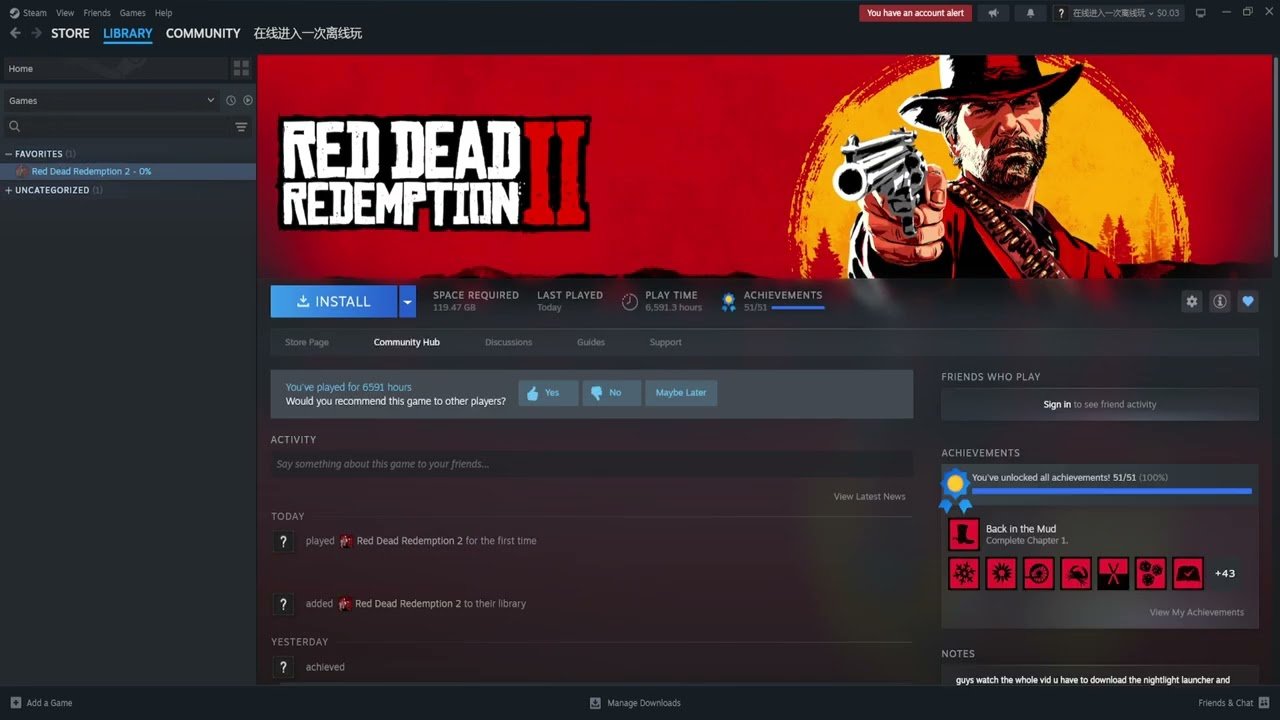Open the Guides tab
1280x720 pixels.
pos(591,342)
